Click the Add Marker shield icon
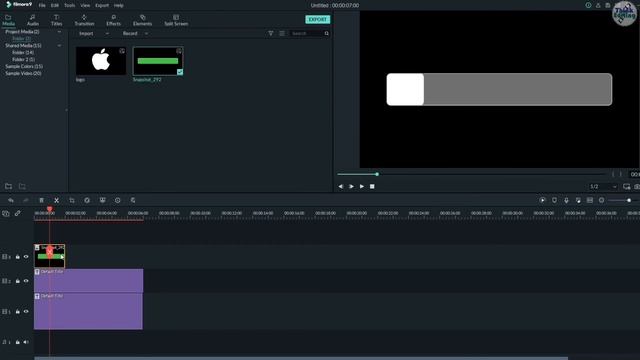Screen dimensions: 640x360 click(554, 200)
